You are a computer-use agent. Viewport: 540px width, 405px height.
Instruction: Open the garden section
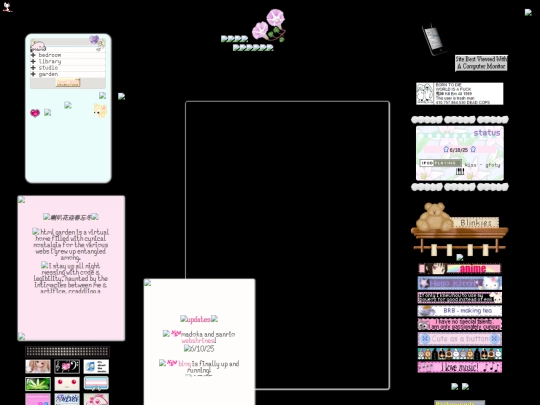tap(48, 74)
